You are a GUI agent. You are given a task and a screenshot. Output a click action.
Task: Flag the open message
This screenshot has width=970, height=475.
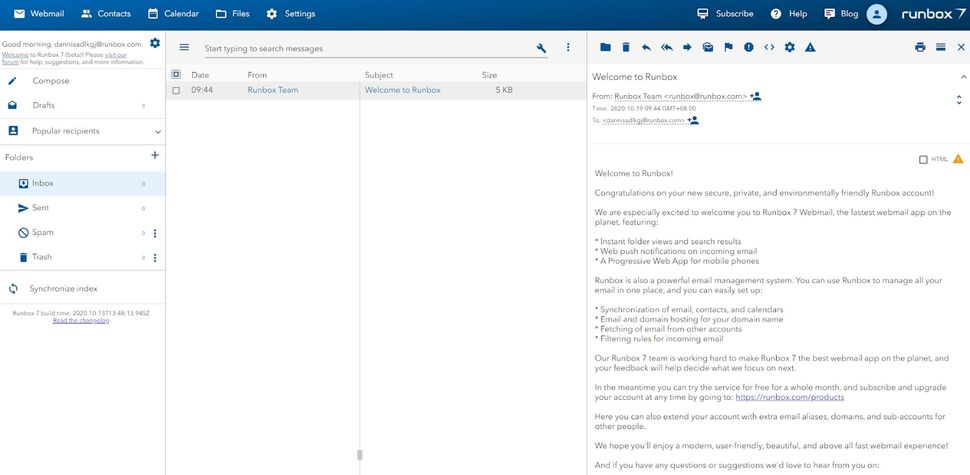coord(728,47)
